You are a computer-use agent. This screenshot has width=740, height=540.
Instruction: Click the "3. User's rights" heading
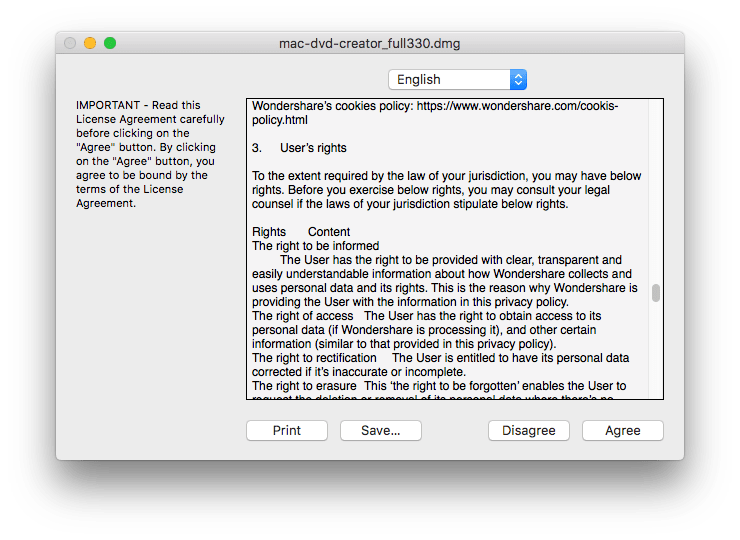(299, 148)
